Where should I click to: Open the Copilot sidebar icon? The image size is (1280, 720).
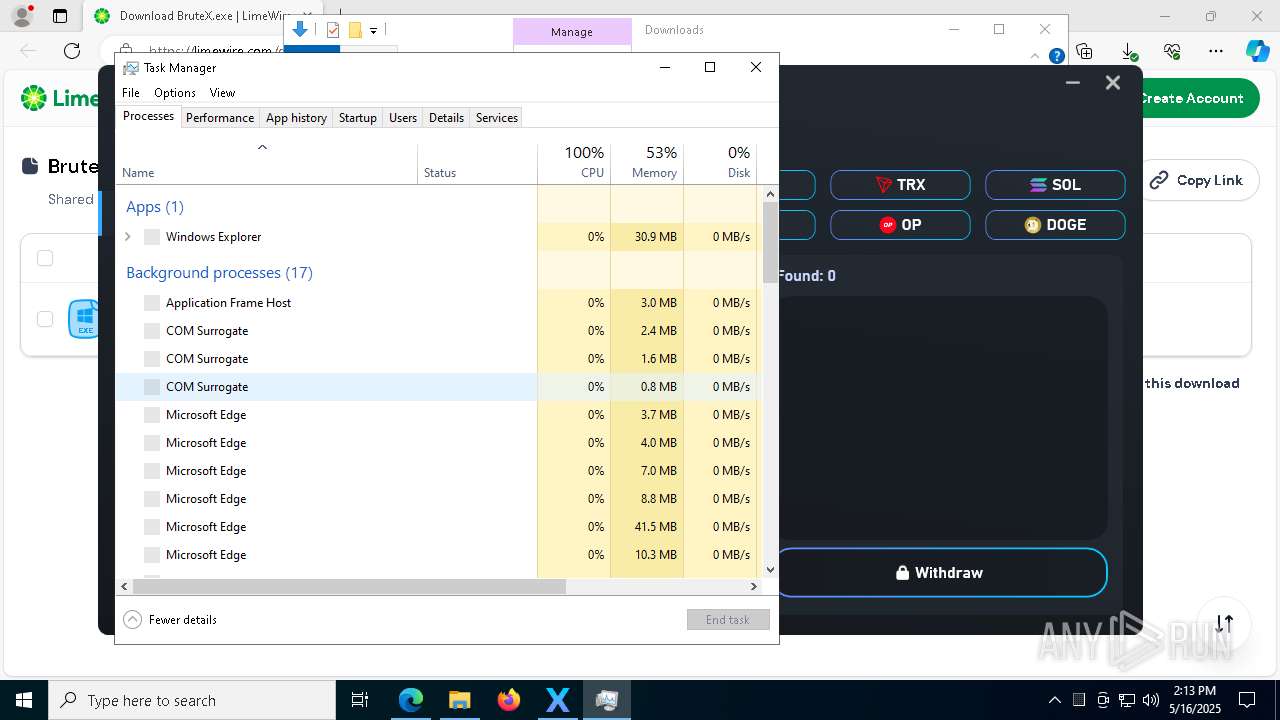1257,51
